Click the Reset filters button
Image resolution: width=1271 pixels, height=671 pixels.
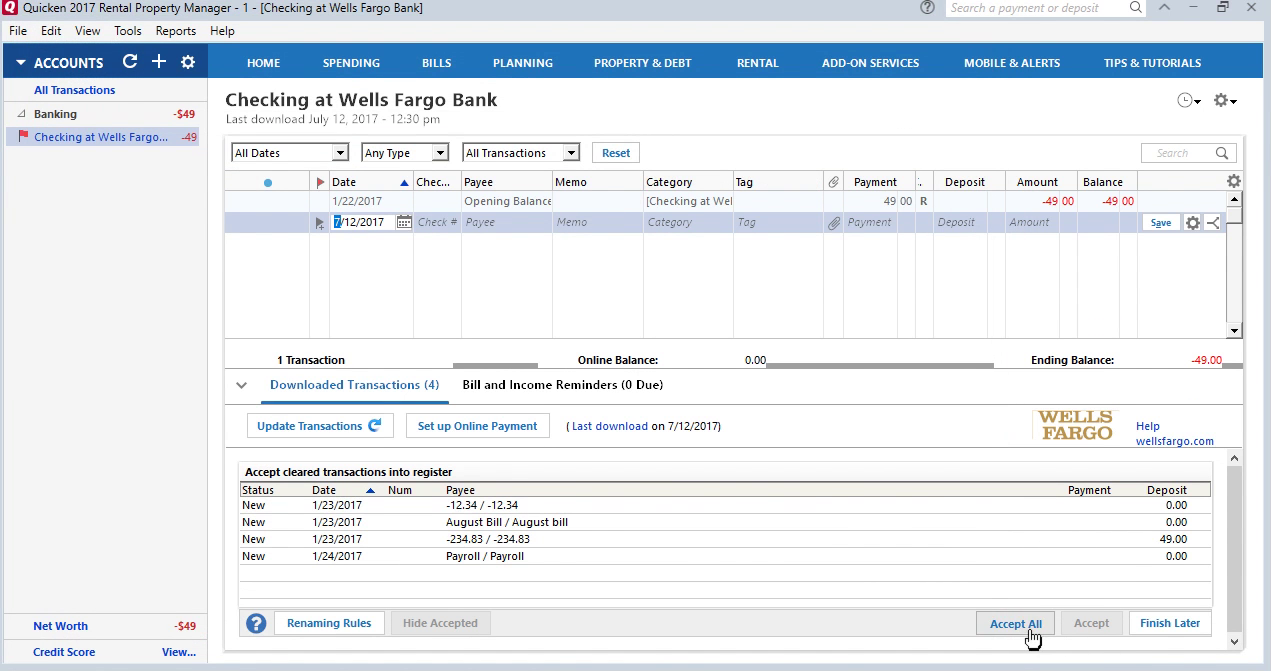[x=616, y=153]
